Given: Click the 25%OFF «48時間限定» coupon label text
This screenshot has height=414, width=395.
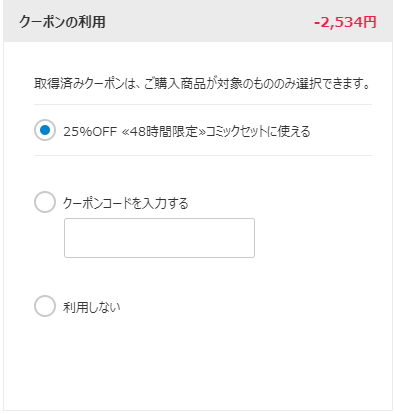Looking at the screenshot, I should coord(187,131).
